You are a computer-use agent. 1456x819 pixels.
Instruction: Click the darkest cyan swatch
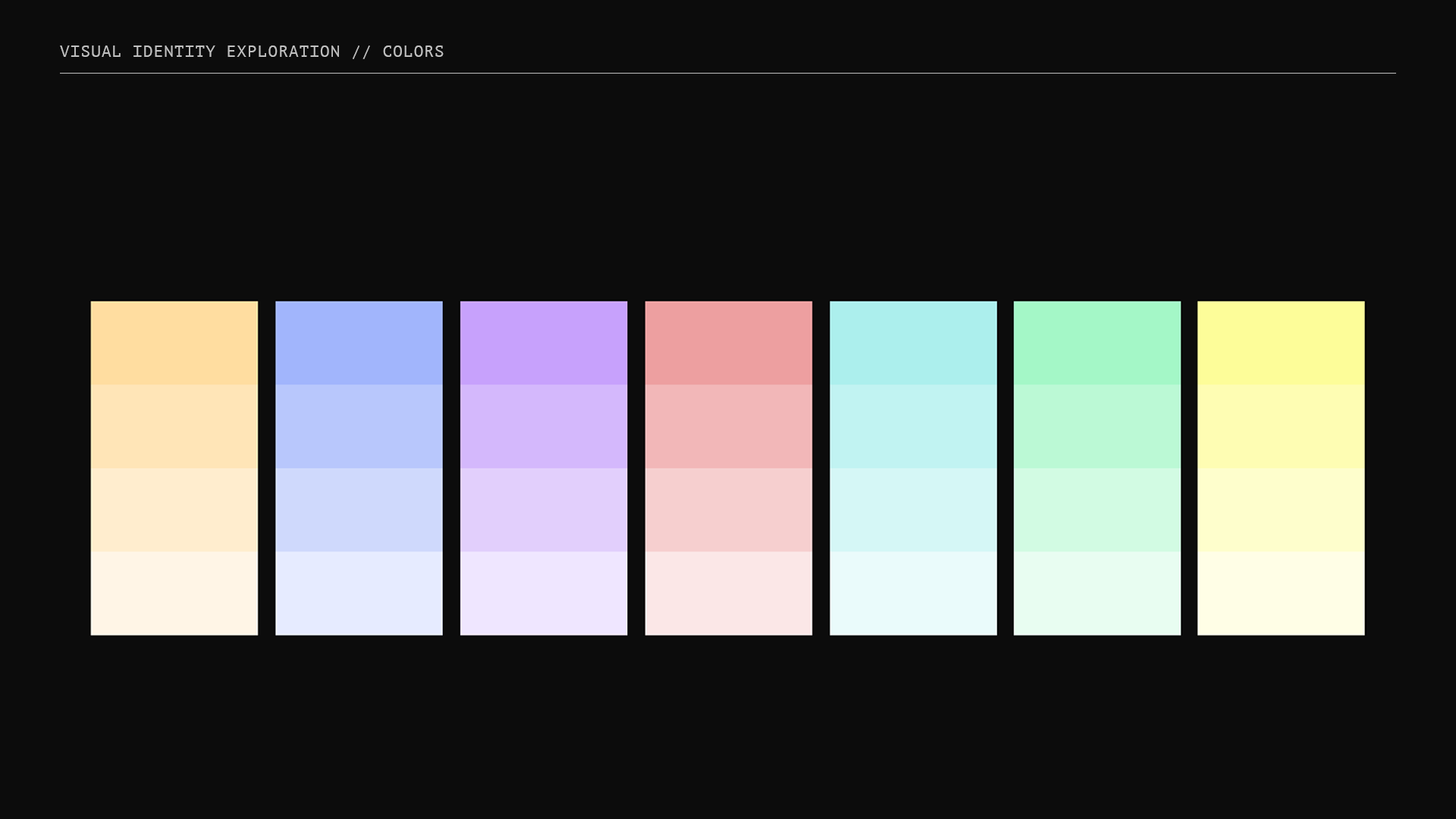[913, 343]
